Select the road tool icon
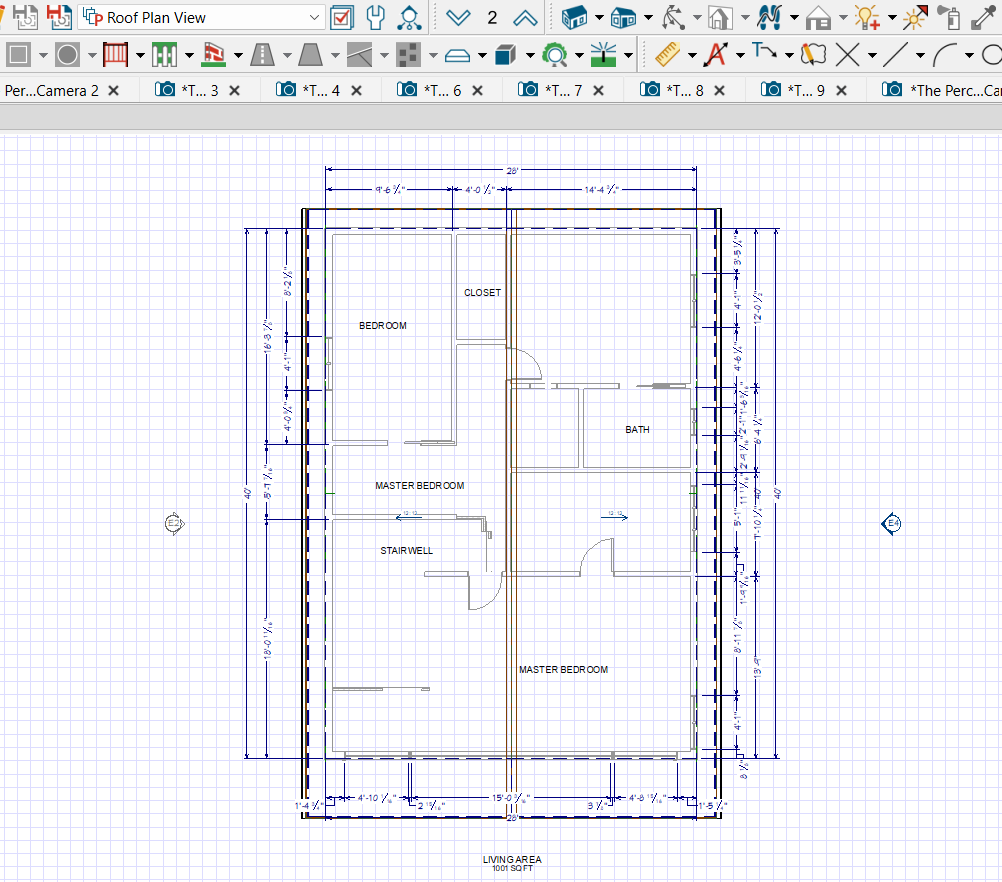Screen dimensions: 1002x882 coord(264,54)
